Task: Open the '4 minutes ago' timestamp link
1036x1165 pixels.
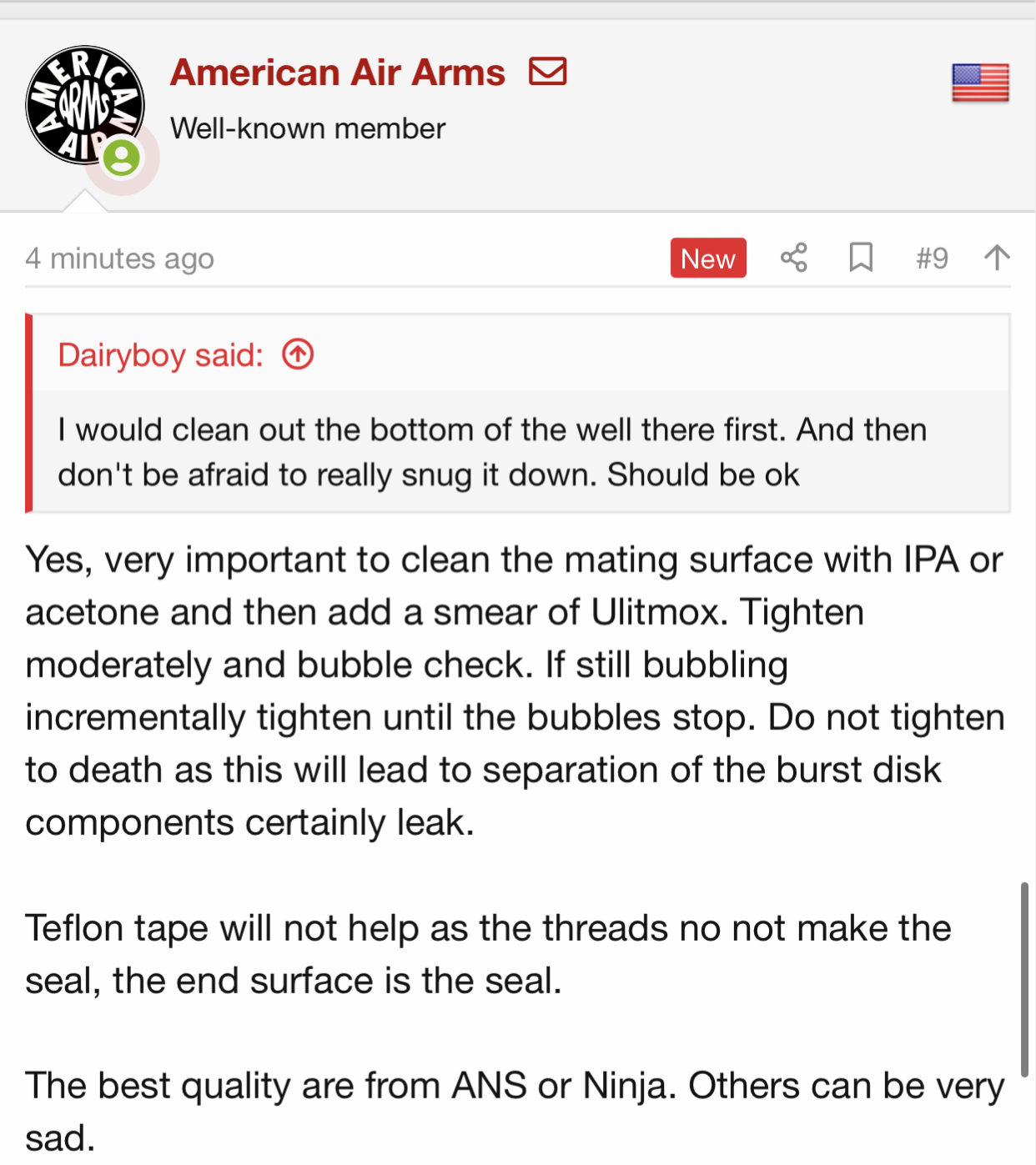Action: (119, 259)
